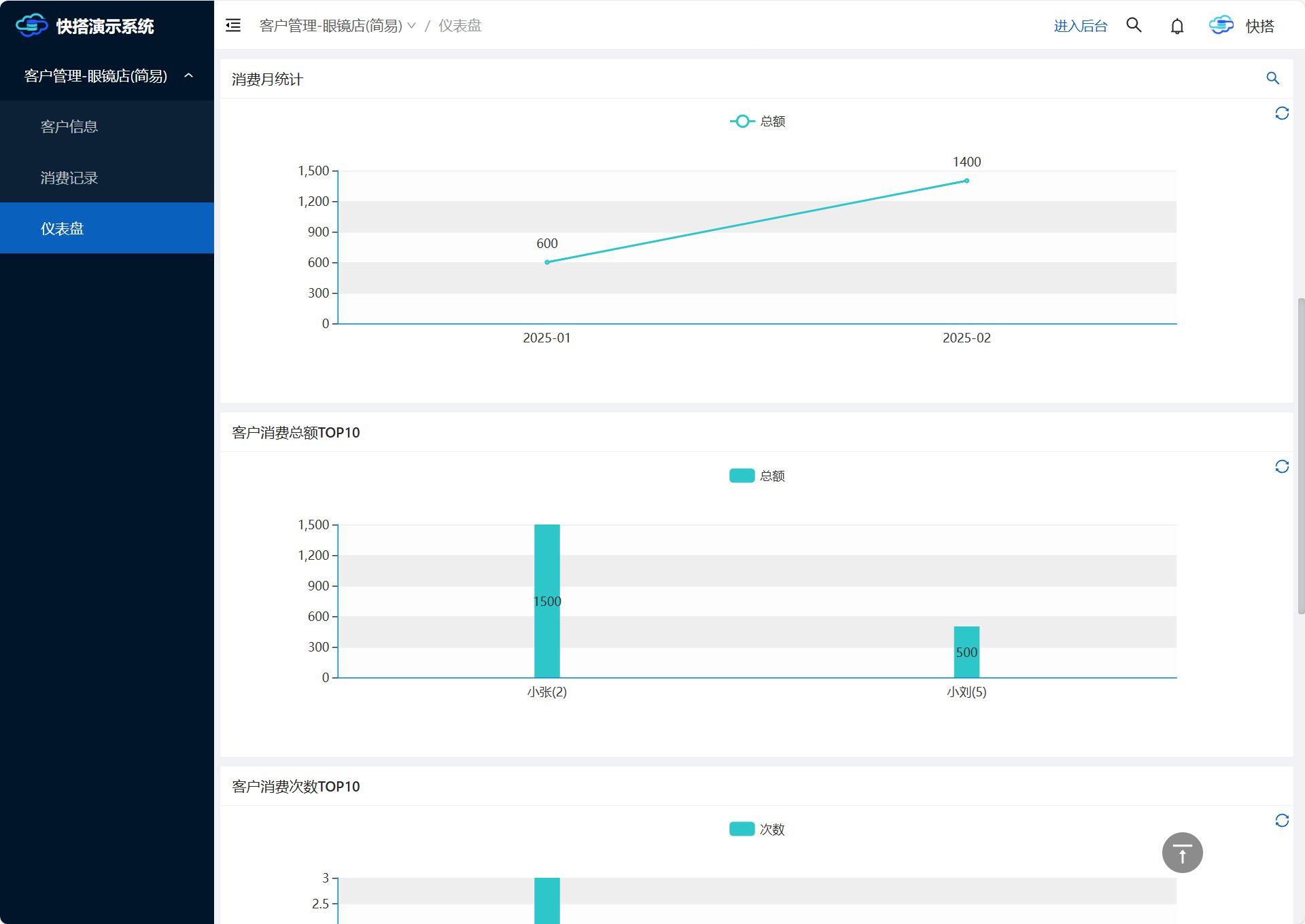This screenshot has width=1305, height=924.
Task: Click the 小刘(5) bar showing 500
Action: pos(967,652)
